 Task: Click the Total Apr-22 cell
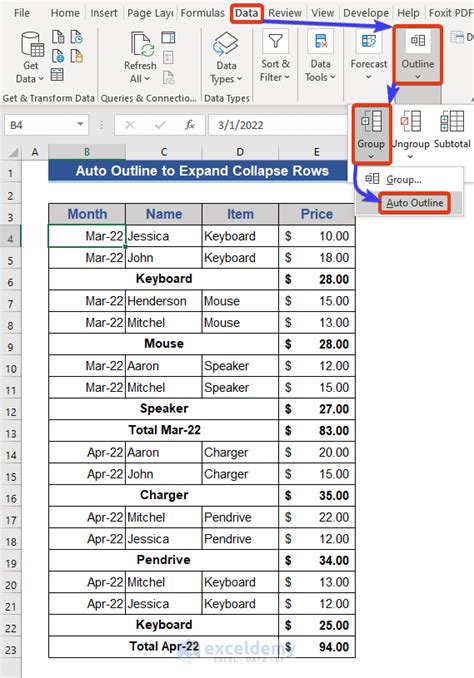click(163, 646)
